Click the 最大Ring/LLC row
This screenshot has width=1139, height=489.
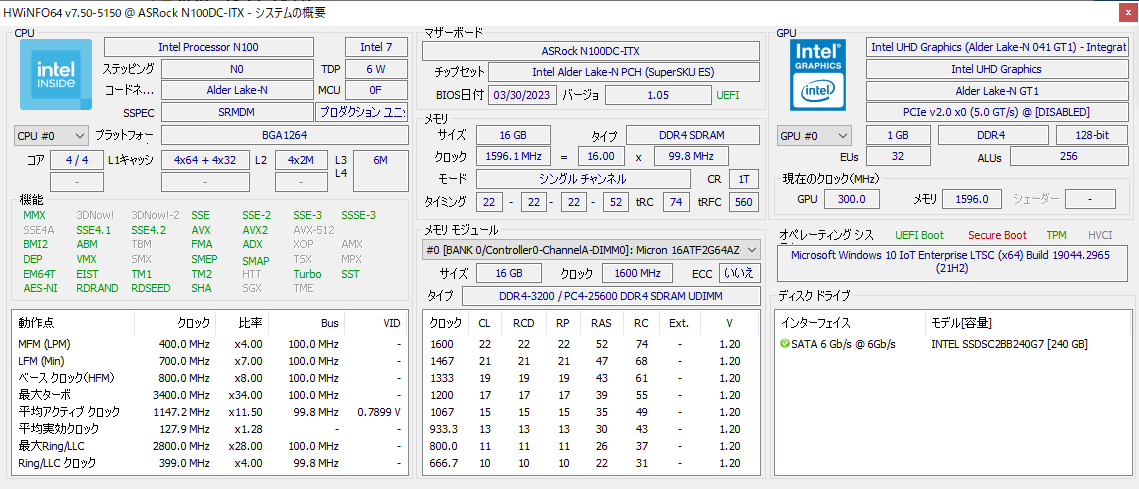(x=209, y=445)
